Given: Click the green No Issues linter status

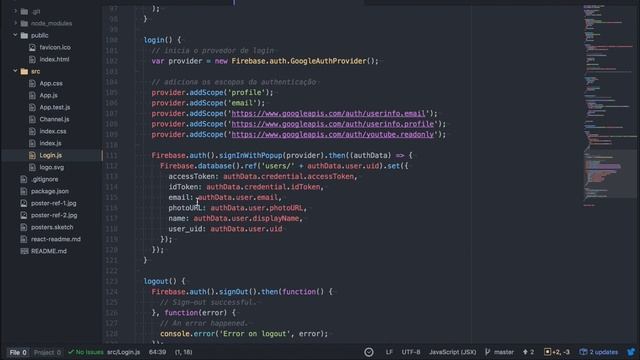Looking at the screenshot, I should pos(86,352).
